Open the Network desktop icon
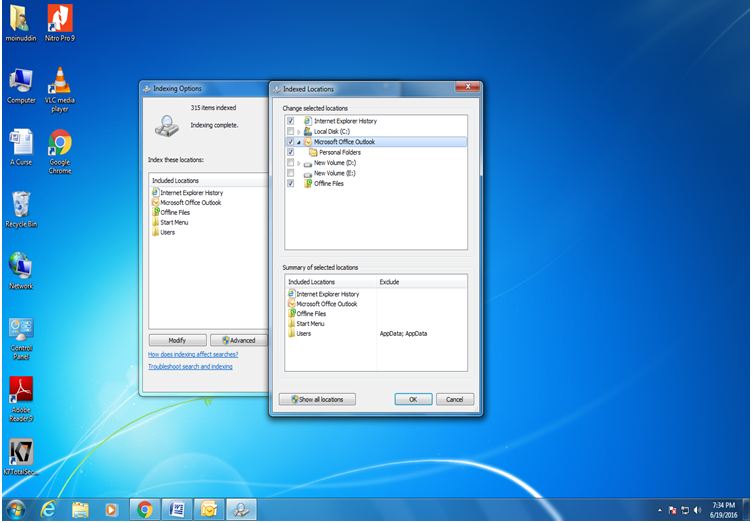Viewport: 753px width, 523px height. [21, 271]
